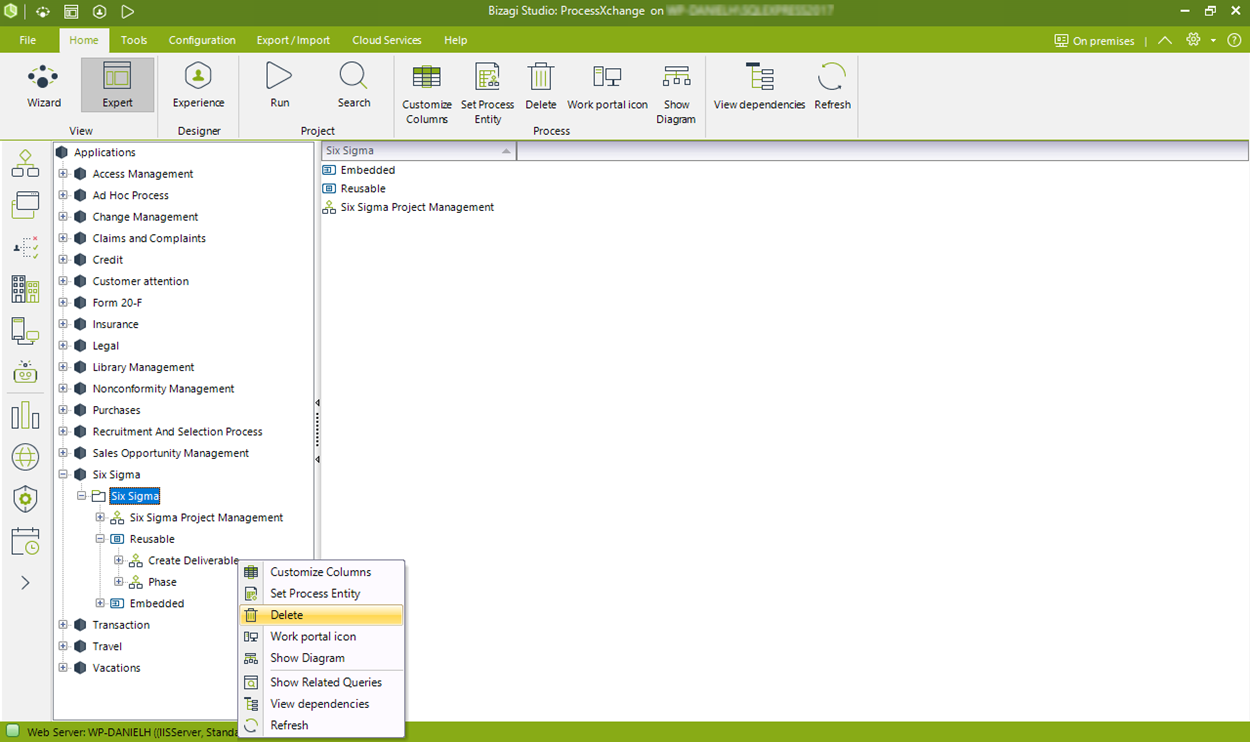Choose Work portal icon in context menu
Viewport: 1250px width, 742px height.
321,637
